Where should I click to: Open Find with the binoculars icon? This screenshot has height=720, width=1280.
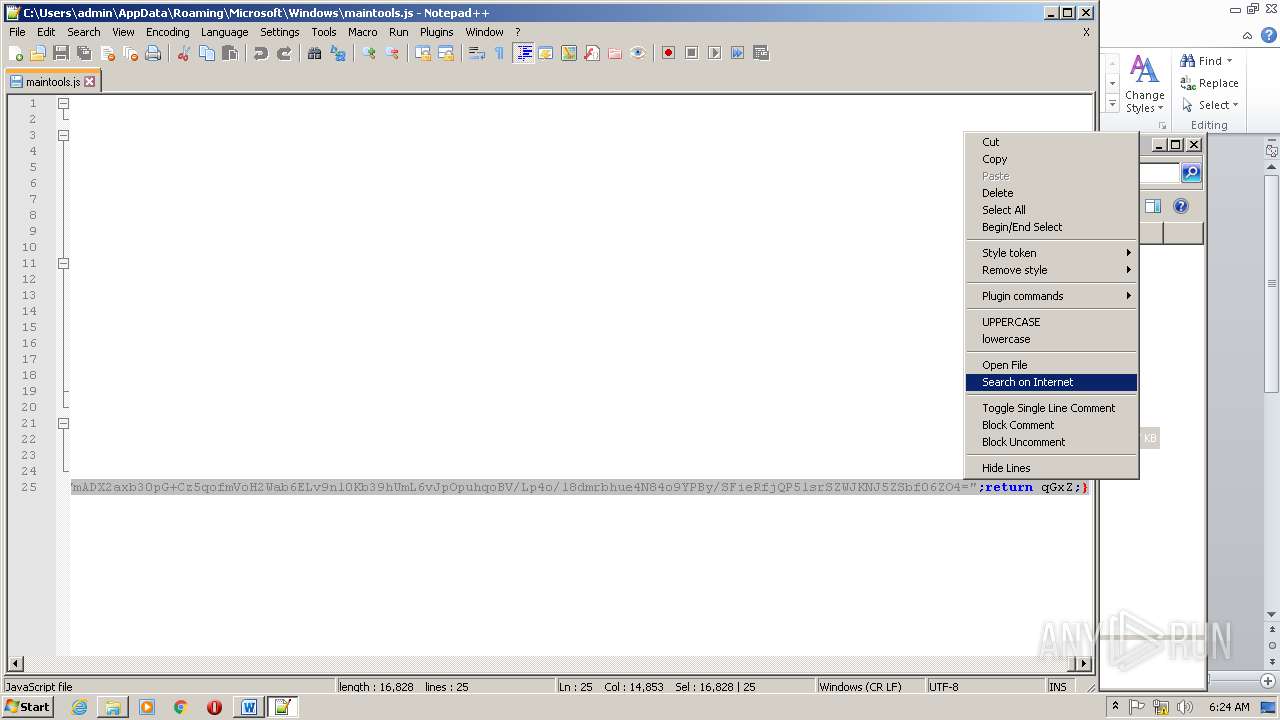coord(315,53)
